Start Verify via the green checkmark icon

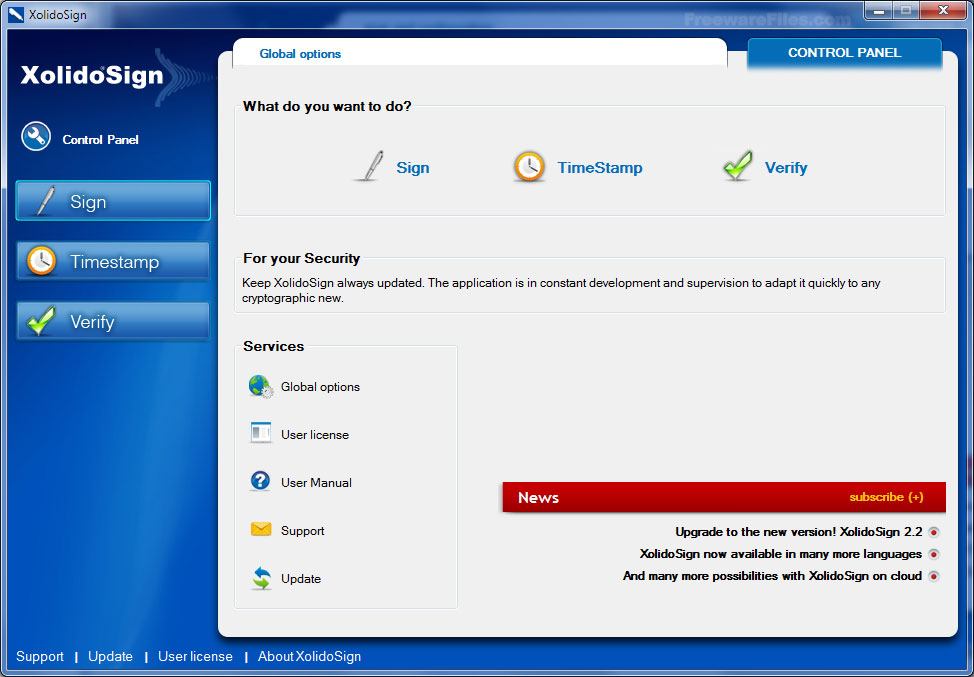click(736, 166)
